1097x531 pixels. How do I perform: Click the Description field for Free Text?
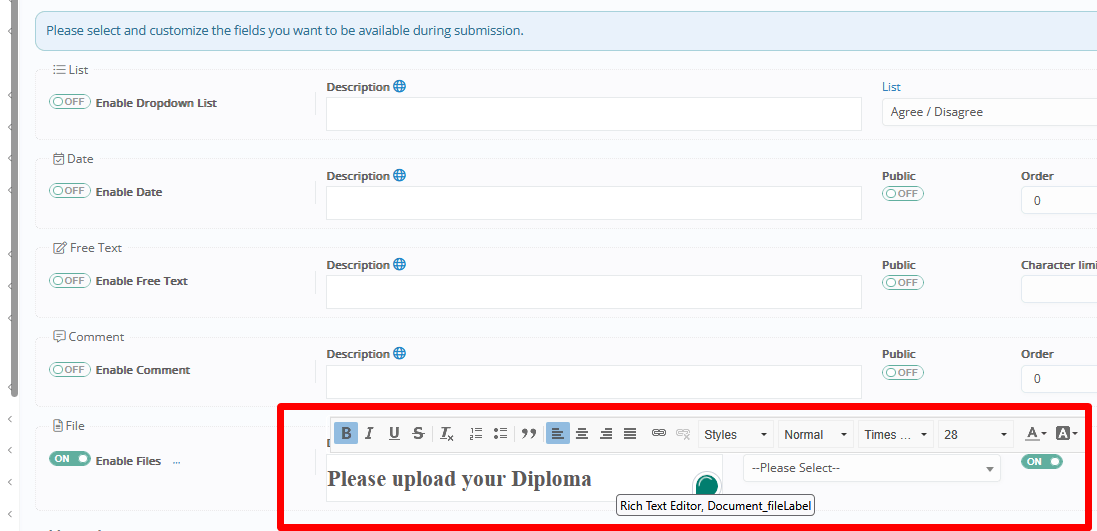(x=593, y=292)
